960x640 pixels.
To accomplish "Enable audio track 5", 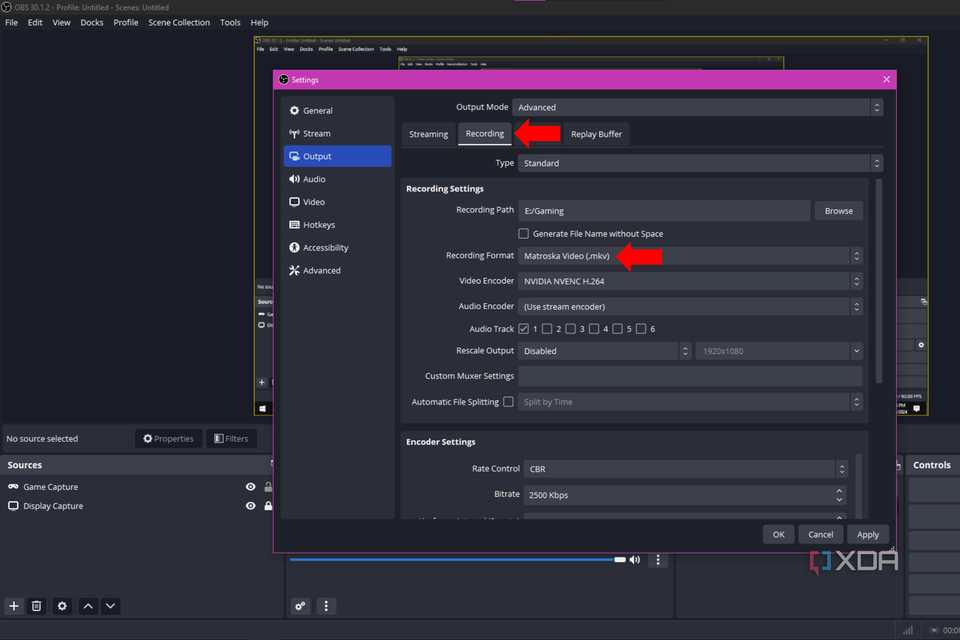I will 617,329.
